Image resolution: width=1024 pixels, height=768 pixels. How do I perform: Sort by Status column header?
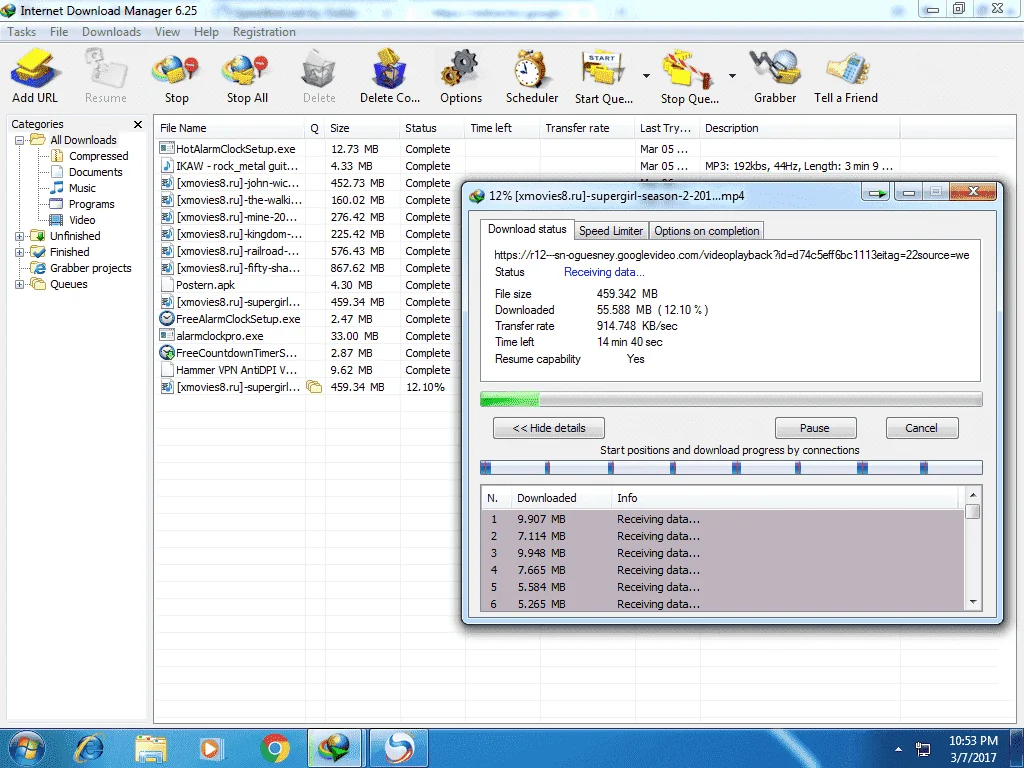pos(432,128)
